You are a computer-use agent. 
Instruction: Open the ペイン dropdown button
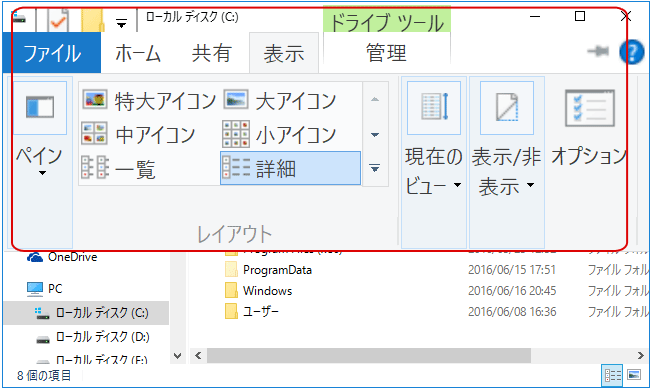(40, 162)
